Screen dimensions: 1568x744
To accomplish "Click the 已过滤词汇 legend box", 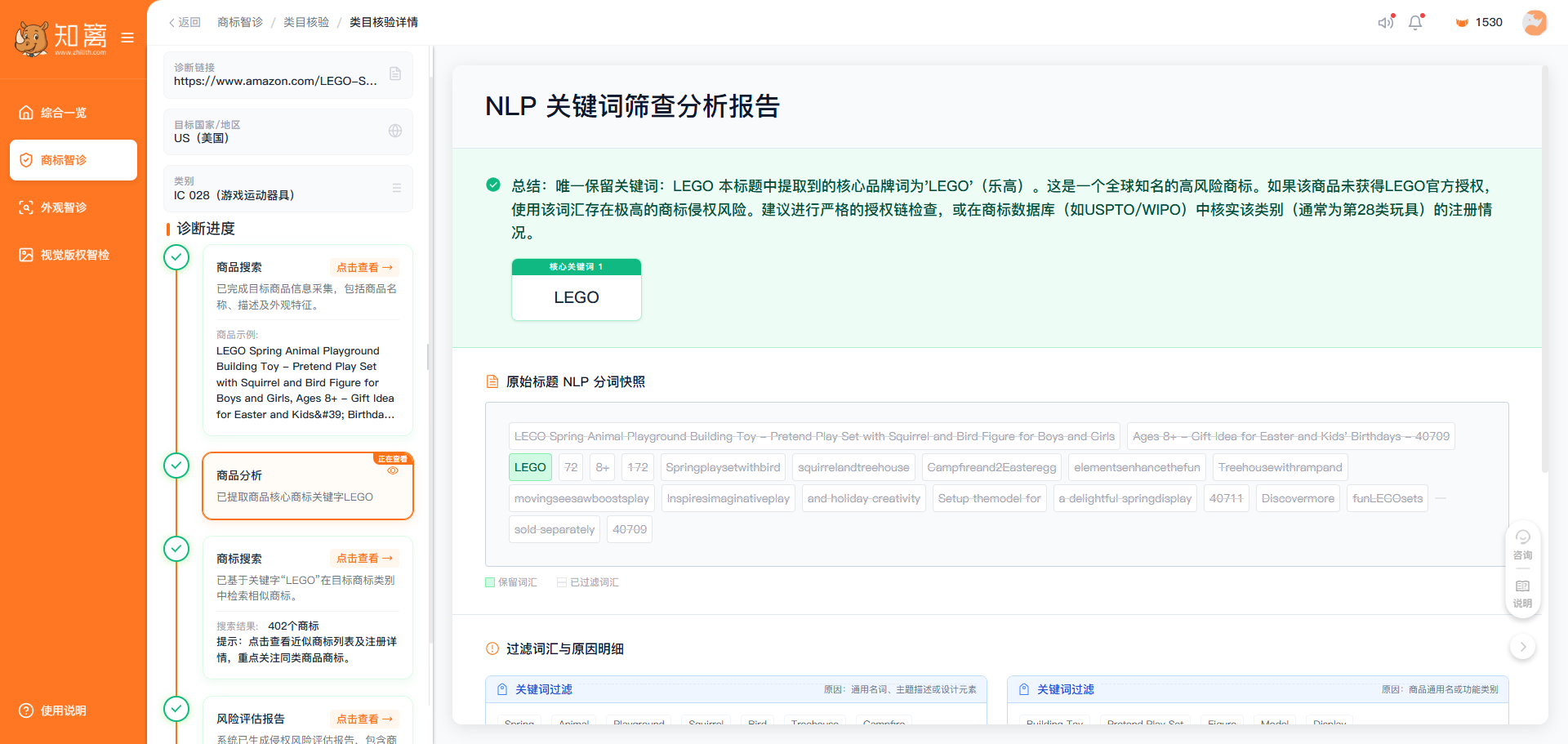I will click(x=562, y=582).
